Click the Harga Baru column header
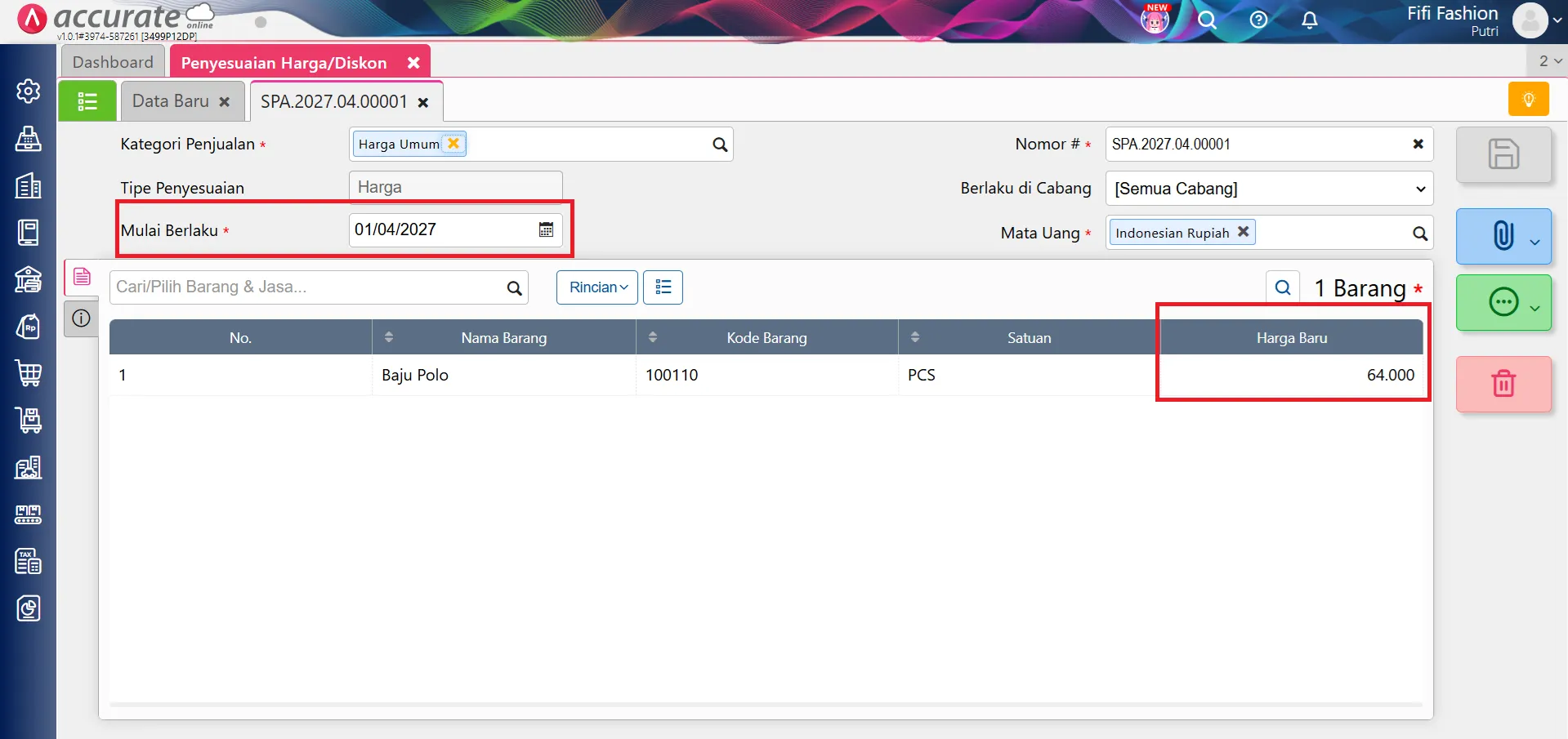1568x739 pixels. (1292, 337)
